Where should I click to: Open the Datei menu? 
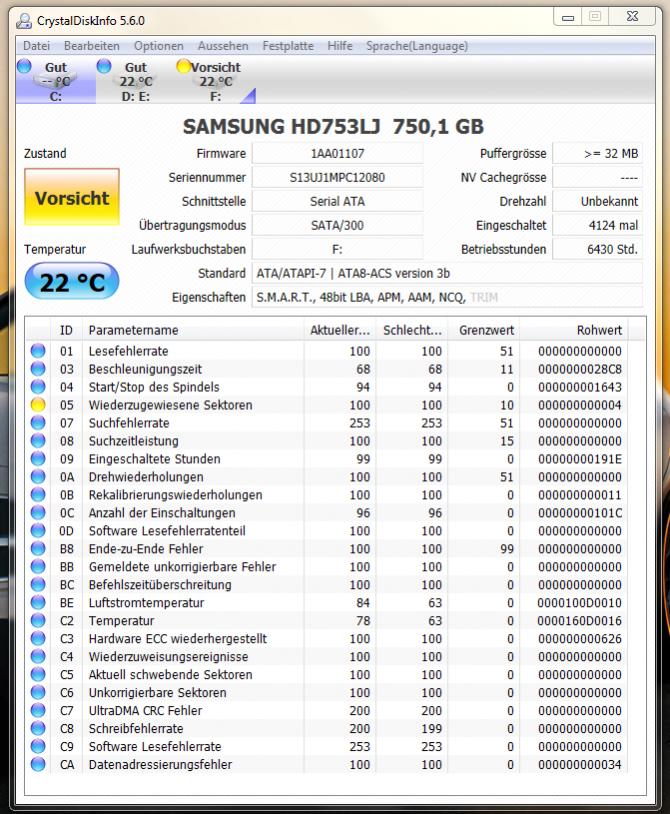[36, 46]
